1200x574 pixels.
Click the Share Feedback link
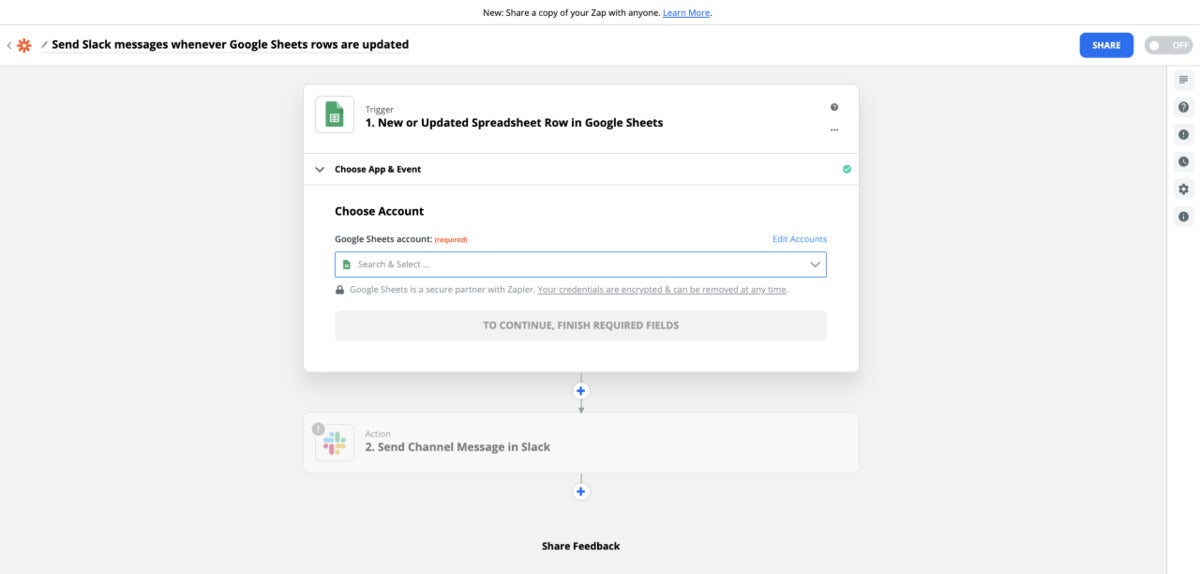580,546
